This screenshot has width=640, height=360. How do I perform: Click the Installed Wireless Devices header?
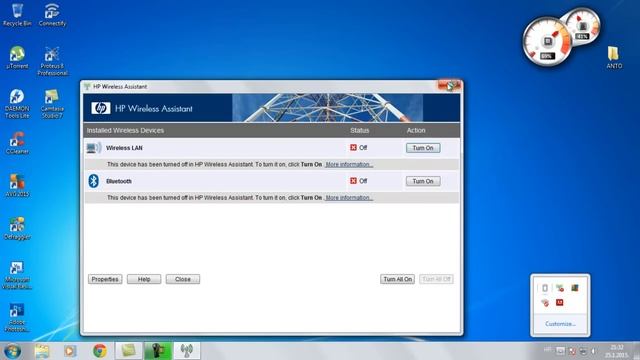[x=125, y=130]
